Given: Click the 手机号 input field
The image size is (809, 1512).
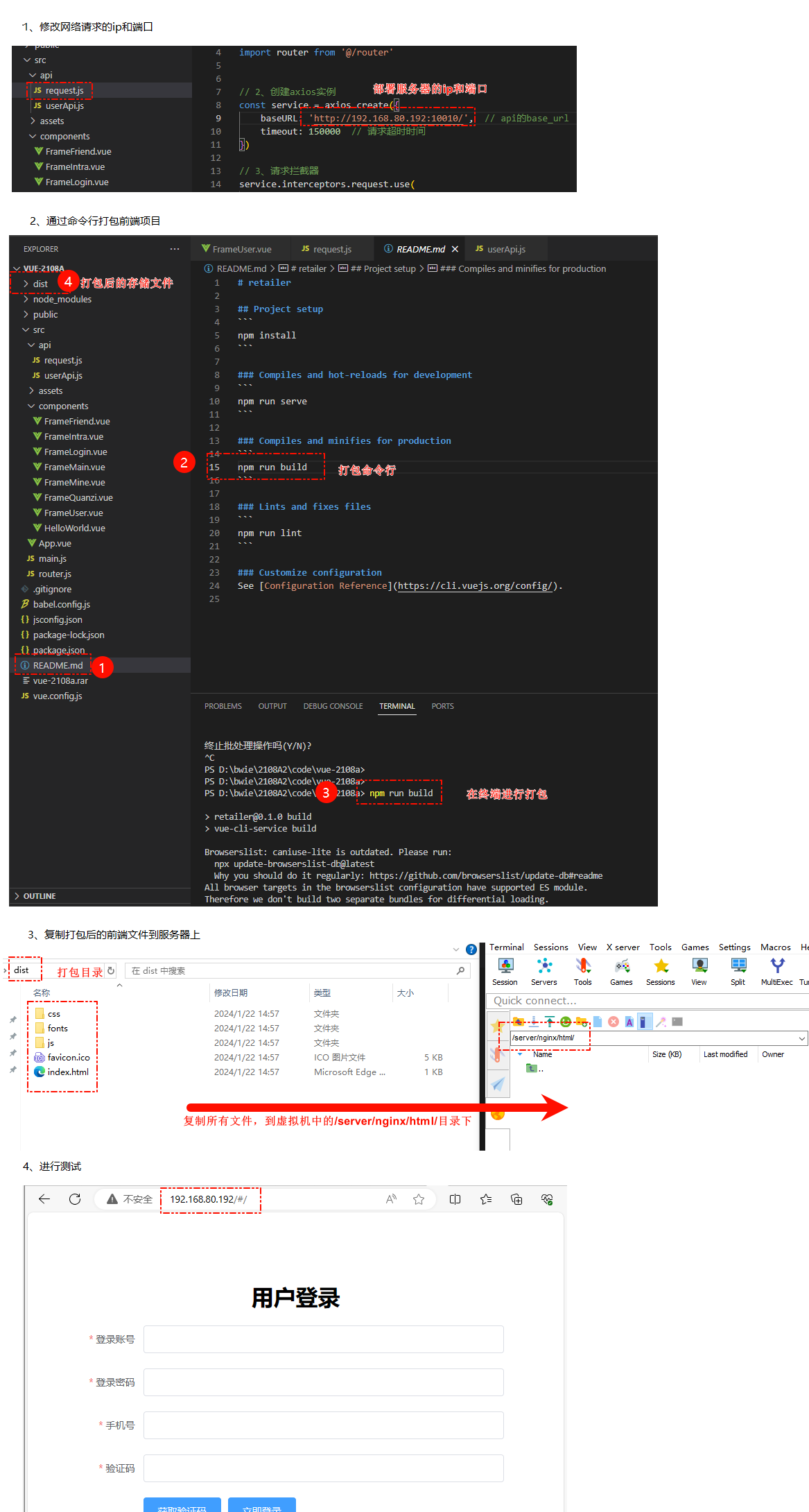Looking at the screenshot, I should click(x=324, y=1425).
